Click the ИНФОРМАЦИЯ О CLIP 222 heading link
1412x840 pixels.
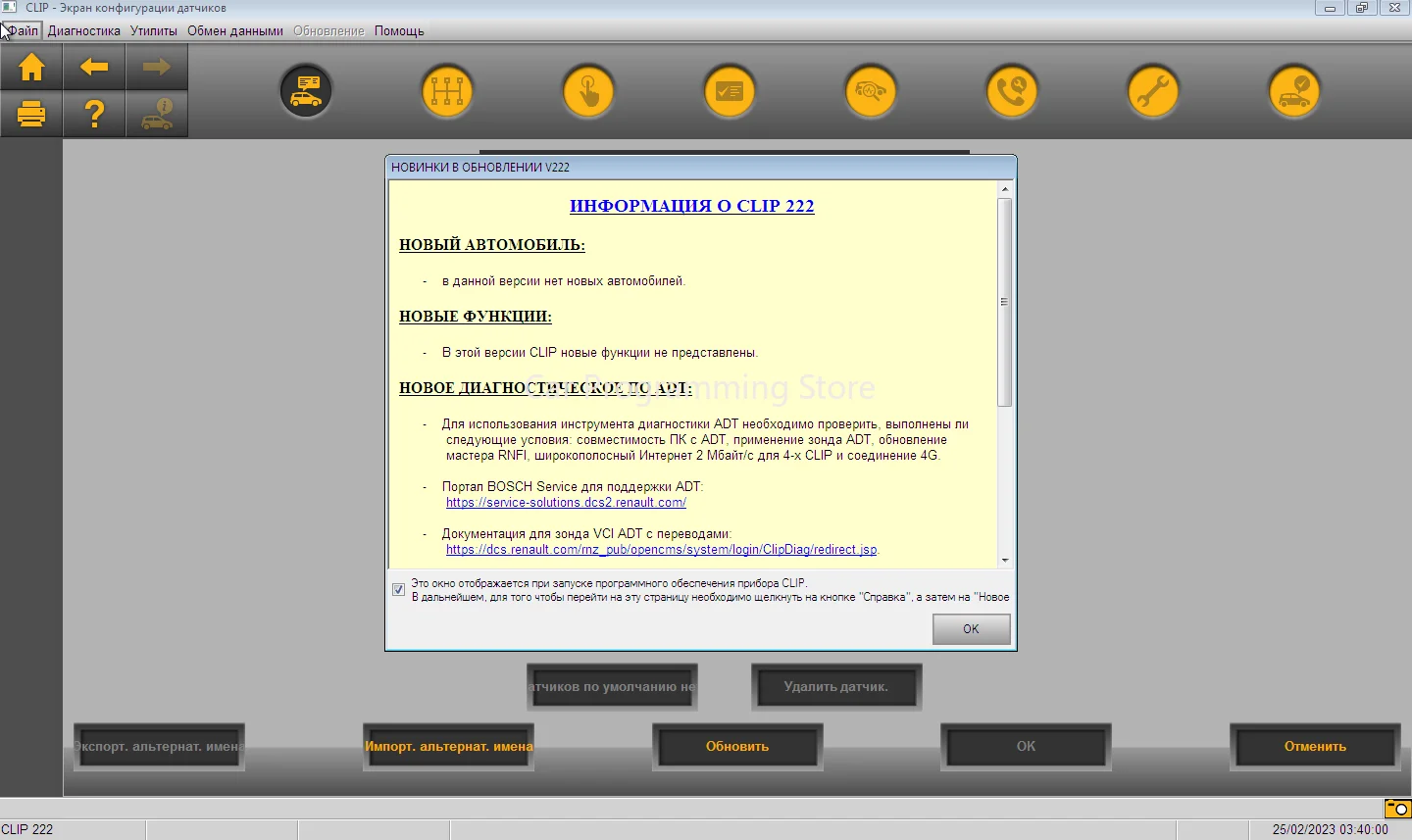692,206
